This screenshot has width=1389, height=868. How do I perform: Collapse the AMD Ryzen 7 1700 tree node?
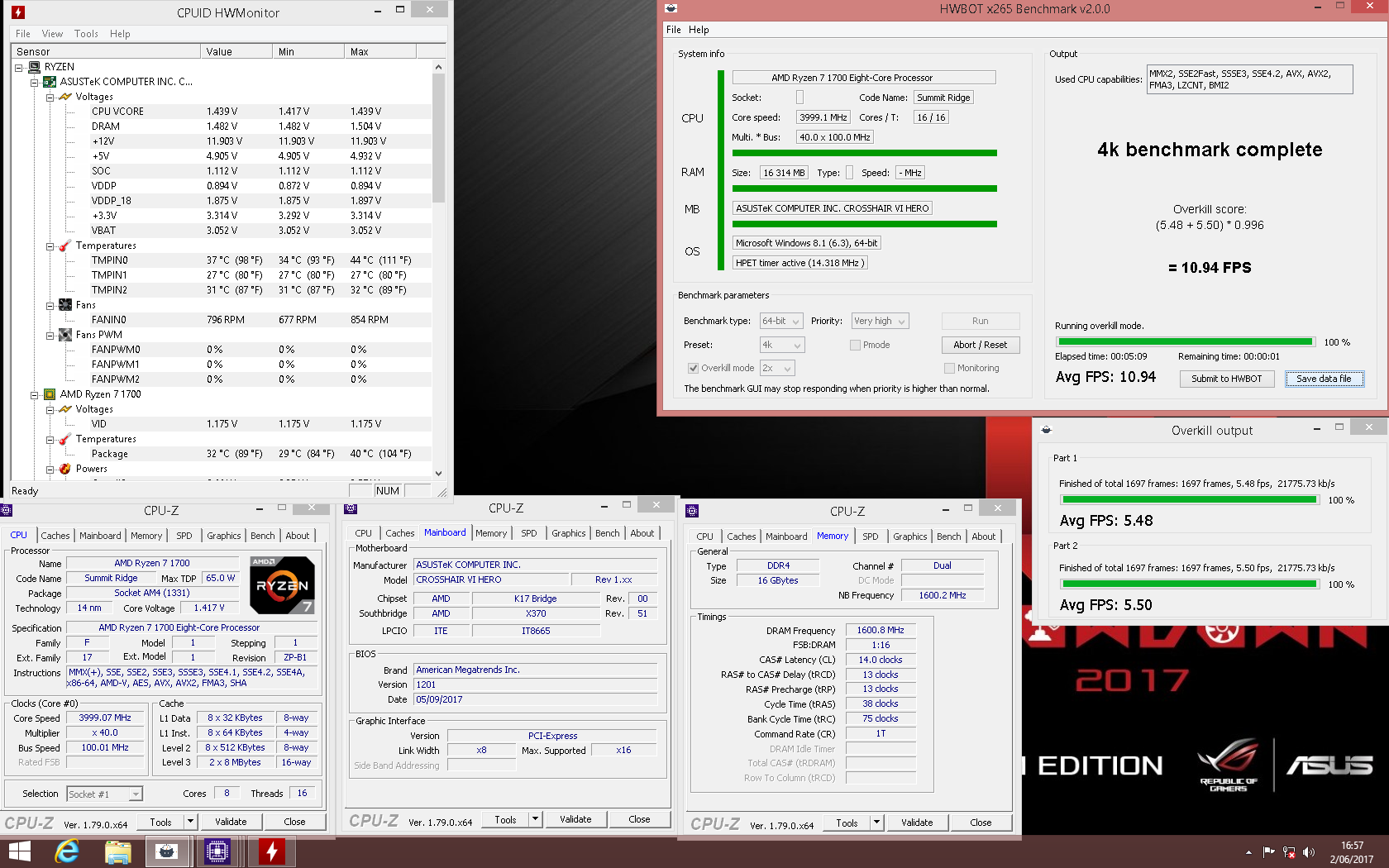tap(34, 395)
